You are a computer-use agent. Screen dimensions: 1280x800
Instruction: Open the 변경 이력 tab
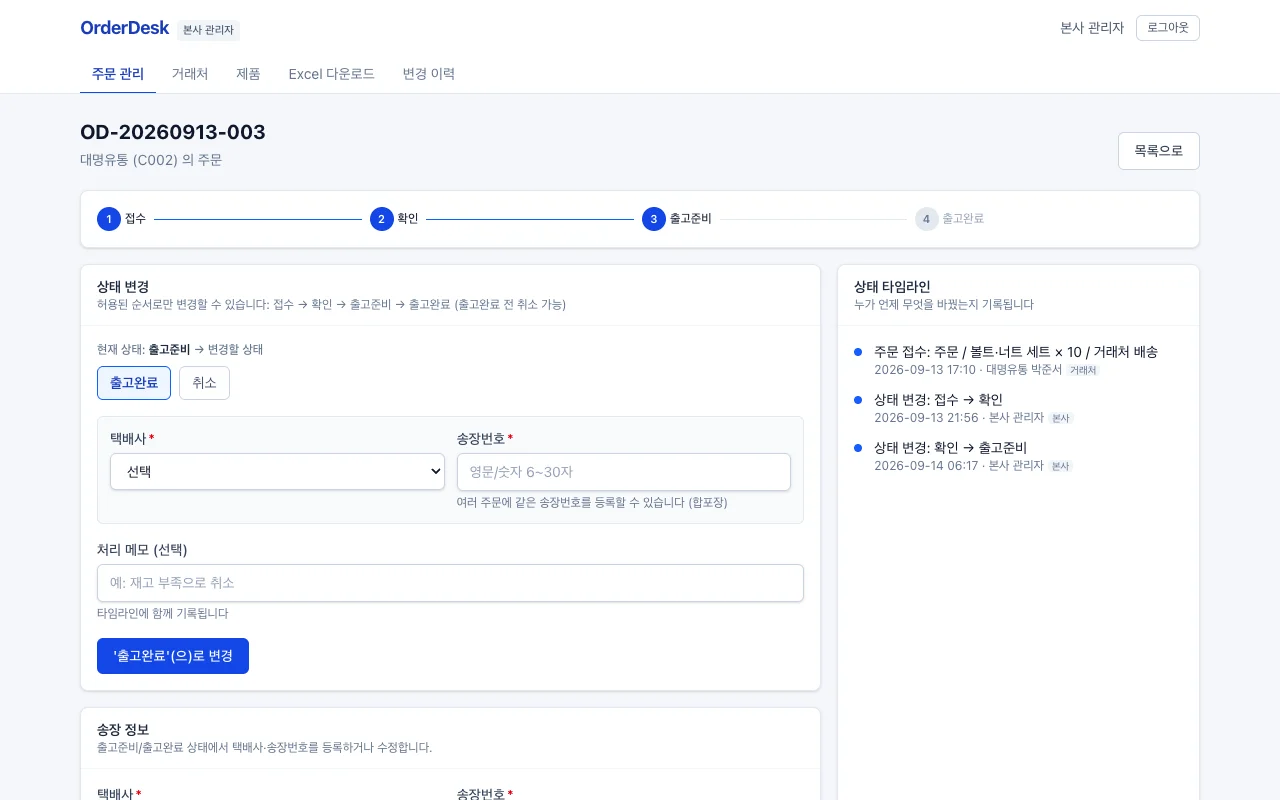point(429,74)
